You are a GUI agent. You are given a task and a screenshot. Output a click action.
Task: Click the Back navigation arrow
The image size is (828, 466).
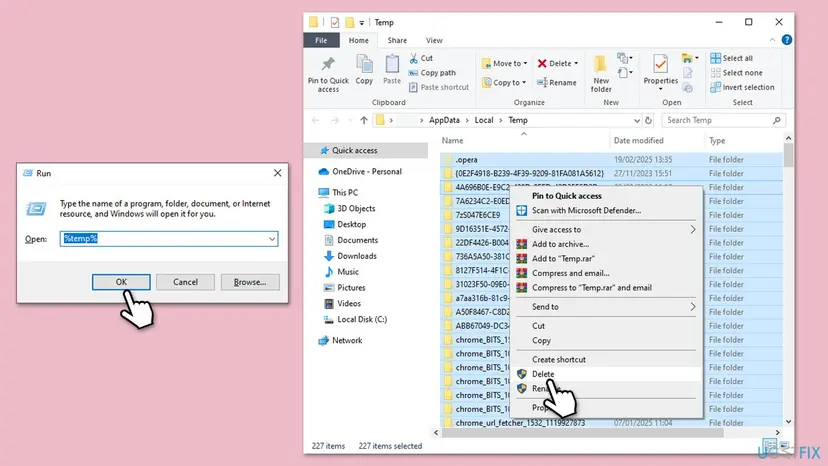coord(316,120)
